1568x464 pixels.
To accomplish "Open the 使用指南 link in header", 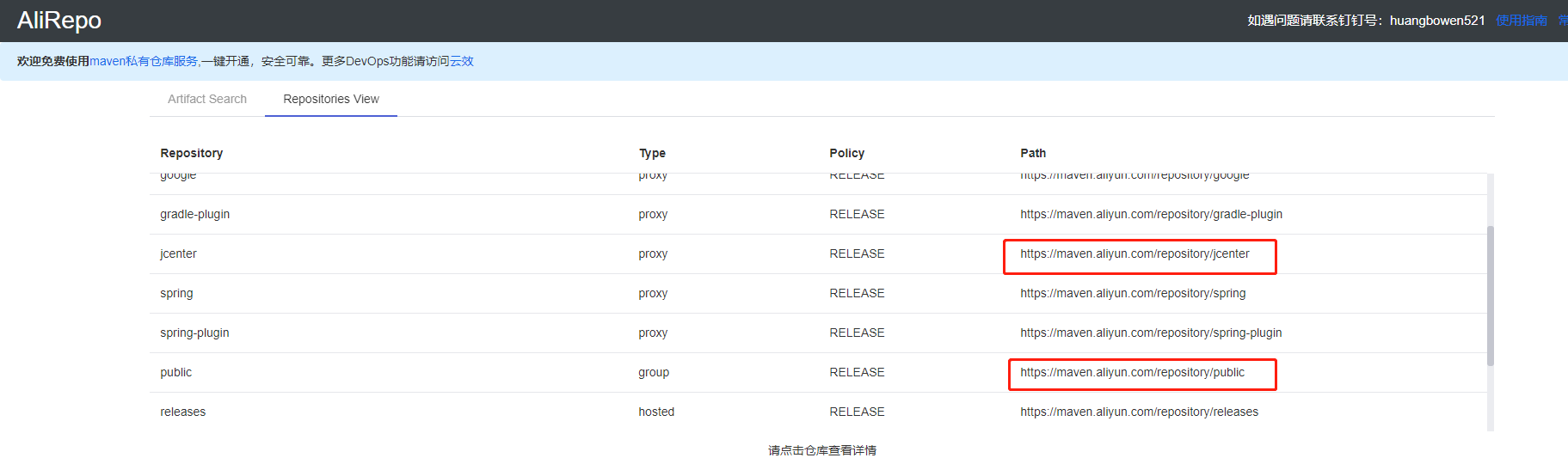I will (x=1521, y=20).
